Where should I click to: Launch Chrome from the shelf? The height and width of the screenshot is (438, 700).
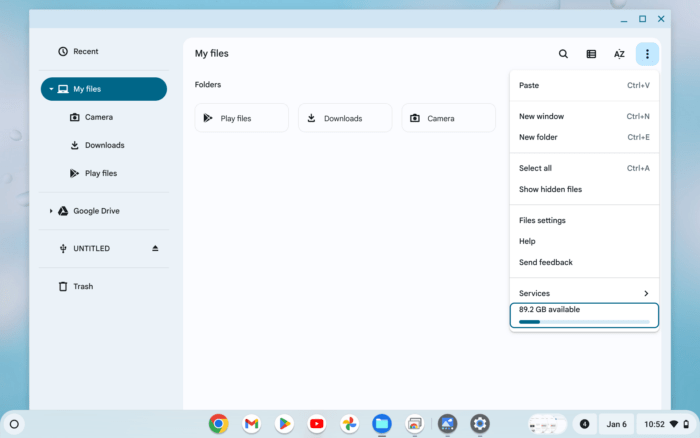point(218,424)
